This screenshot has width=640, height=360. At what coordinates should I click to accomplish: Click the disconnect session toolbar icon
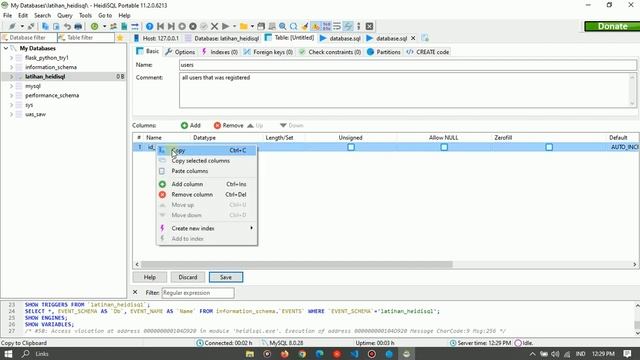click(31, 26)
